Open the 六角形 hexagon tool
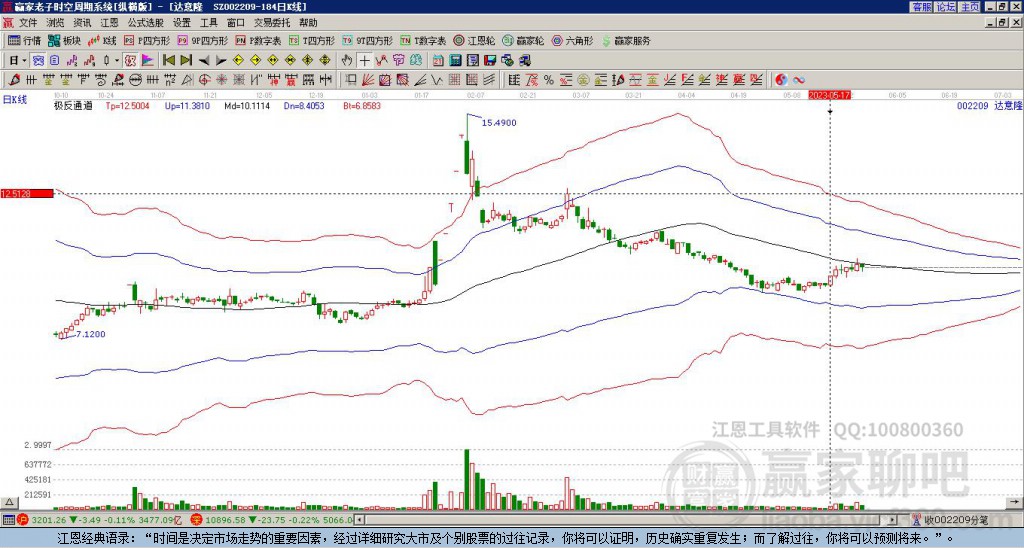Image resolution: width=1024 pixels, height=548 pixels. point(573,40)
